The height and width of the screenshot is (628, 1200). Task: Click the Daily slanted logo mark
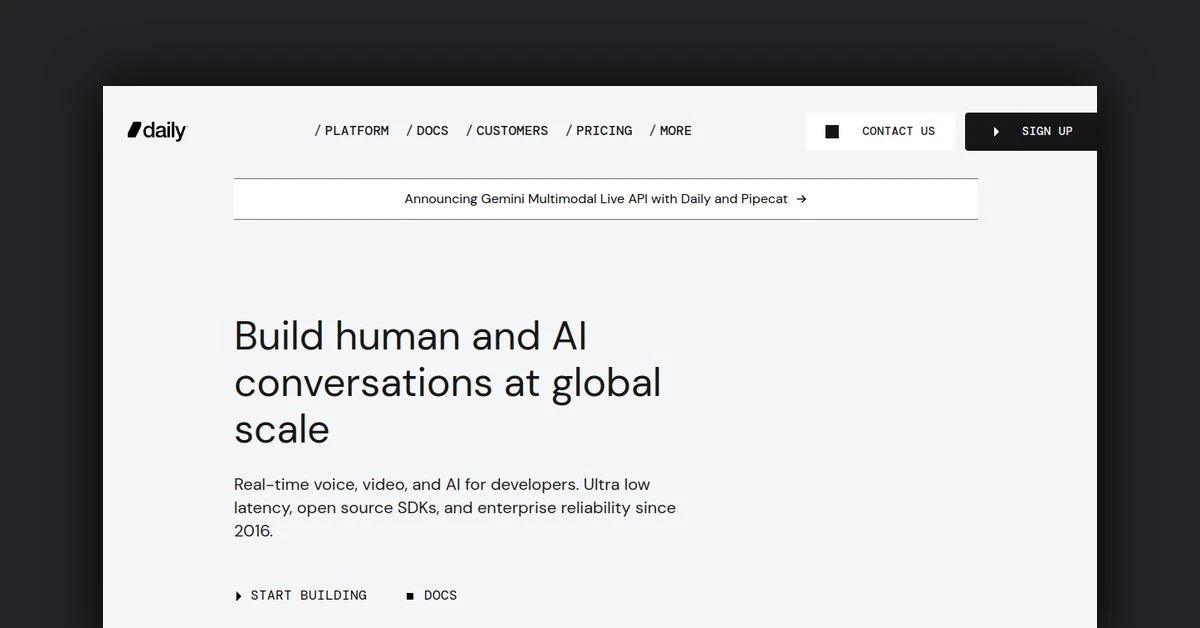click(x=134, y=130)
